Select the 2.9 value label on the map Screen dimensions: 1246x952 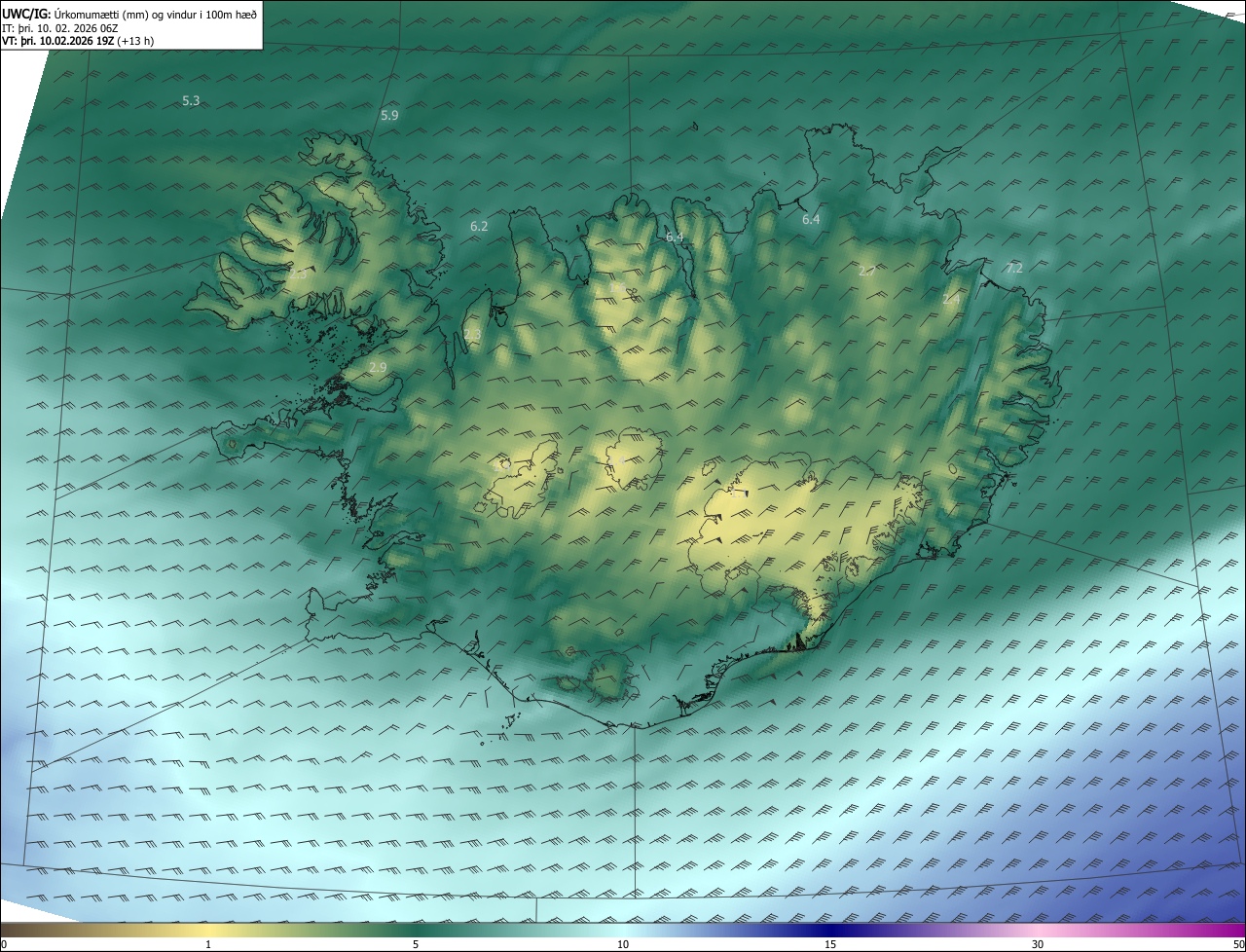pos(379,367)
